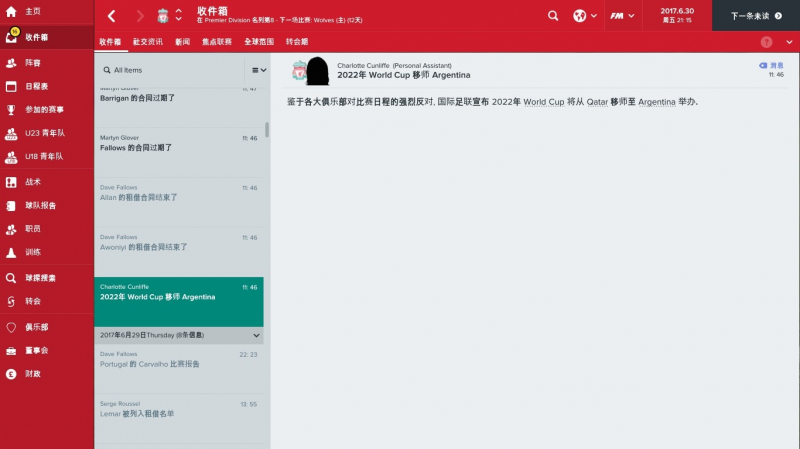The width and height of the screenshot is (800, 449).
Task: Open the 收件箱 inbox icon in sidebar
Action: pos(11,37)
